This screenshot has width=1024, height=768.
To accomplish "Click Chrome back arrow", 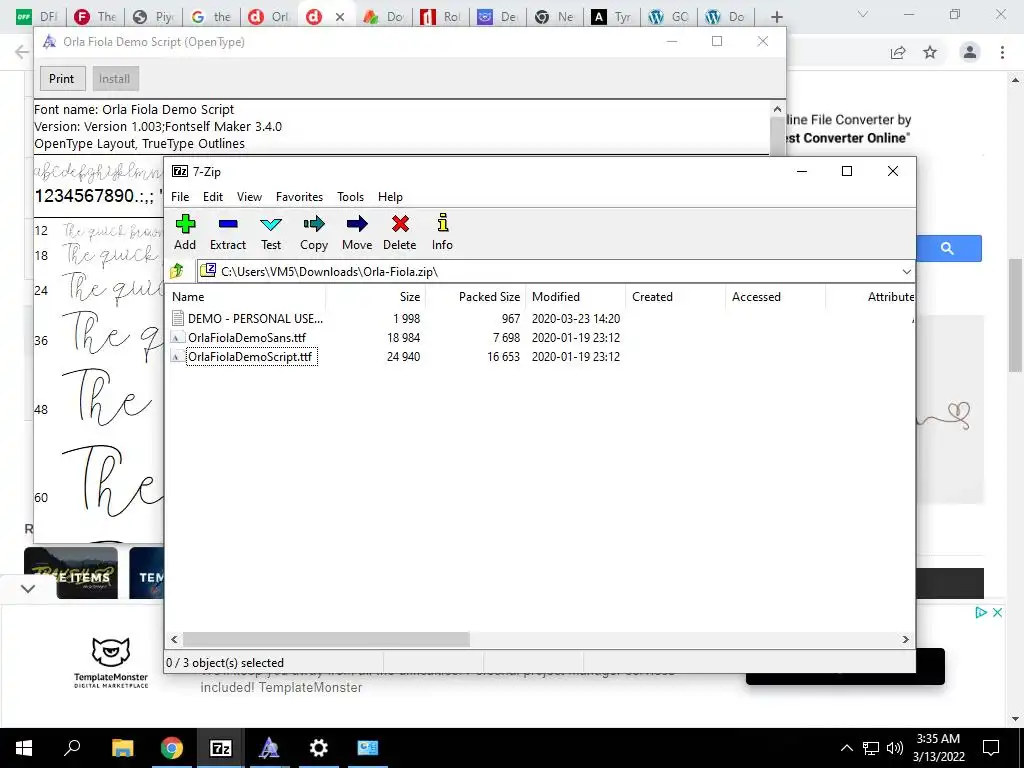I will (22, 52).
